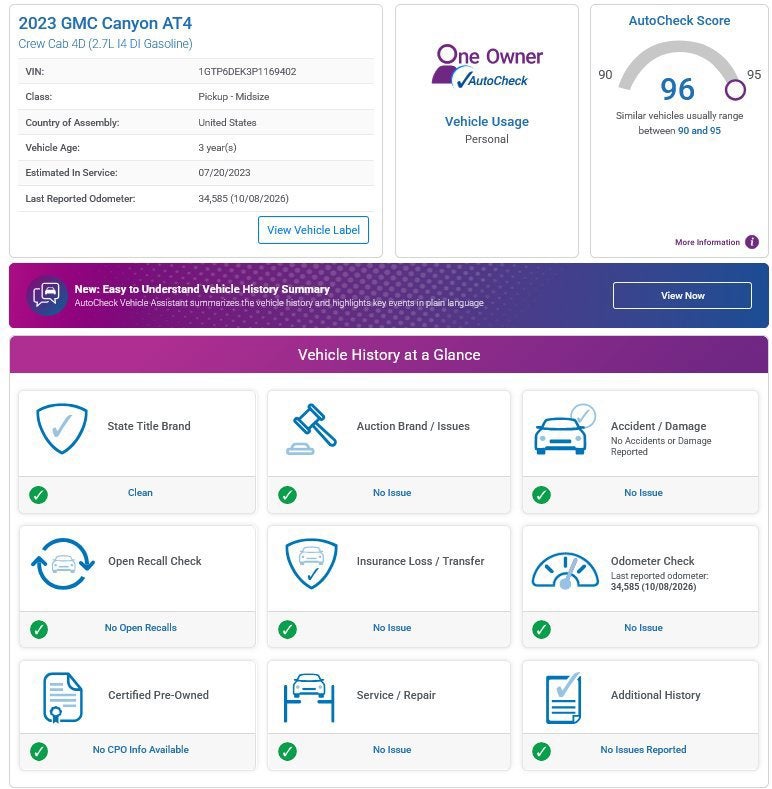Image resolution: width=772 pixels, height=789 pixels.
Task: Click the vehicle assistant chat icon in banner
Action: pos(47,295)
